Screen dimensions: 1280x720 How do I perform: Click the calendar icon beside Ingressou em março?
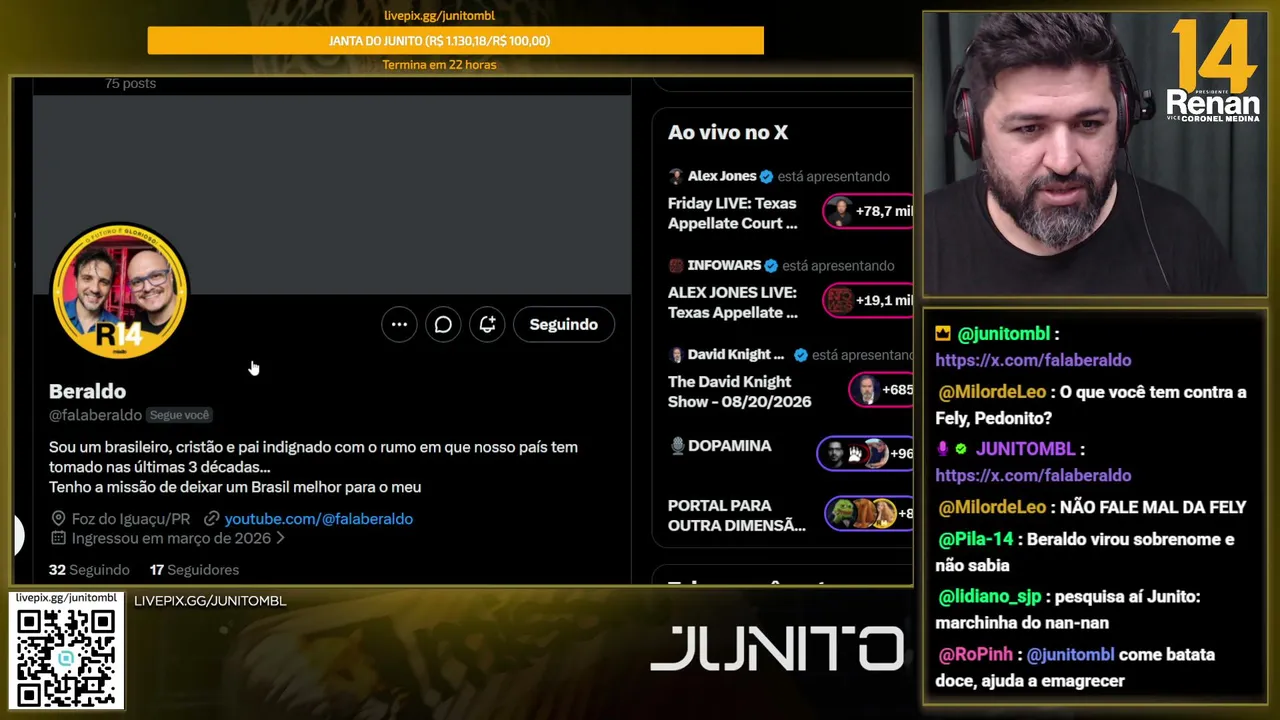click(58, 538)
